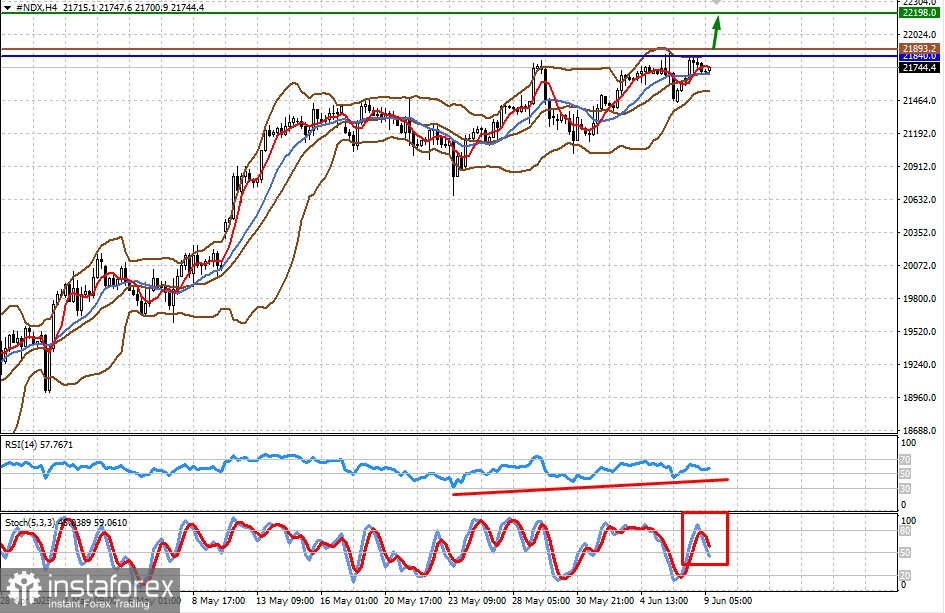945x613 pixels.
Task: Click the 20072.0 price axis label
Action: pyautogui.click(x=919, y=266)
